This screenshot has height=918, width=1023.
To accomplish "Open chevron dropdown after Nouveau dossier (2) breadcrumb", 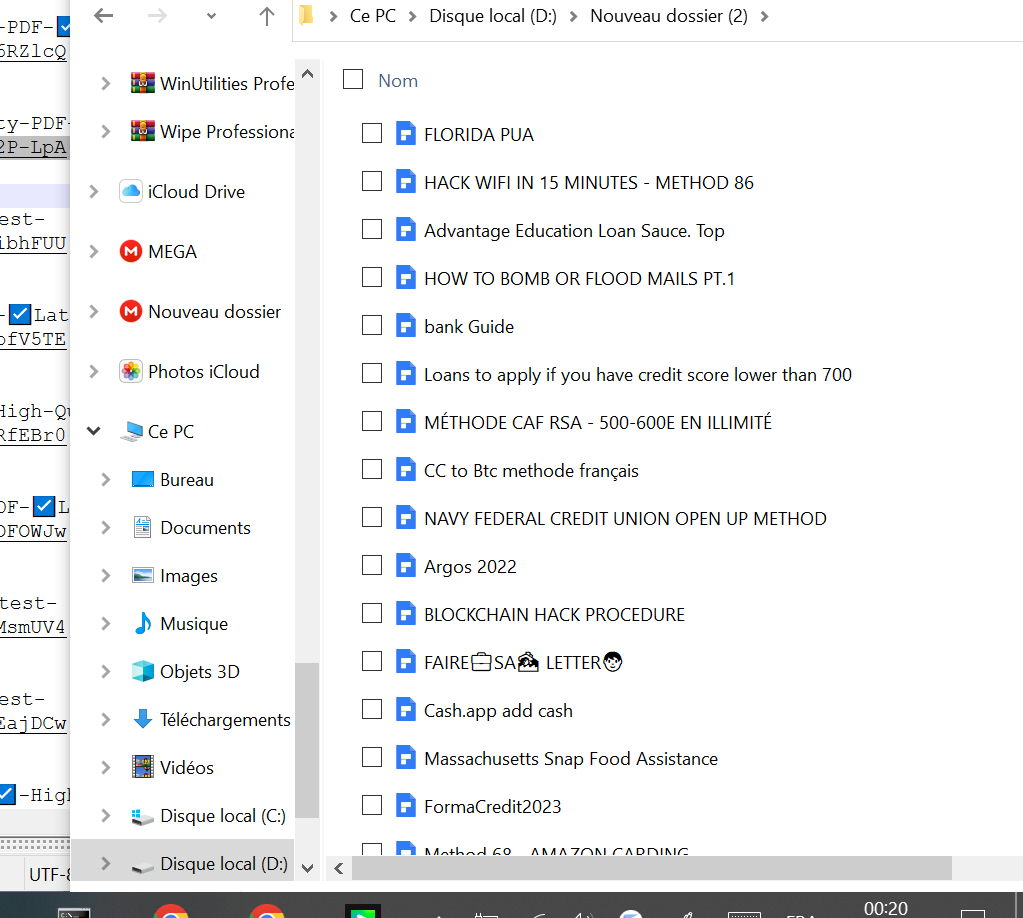I will 765,16.
